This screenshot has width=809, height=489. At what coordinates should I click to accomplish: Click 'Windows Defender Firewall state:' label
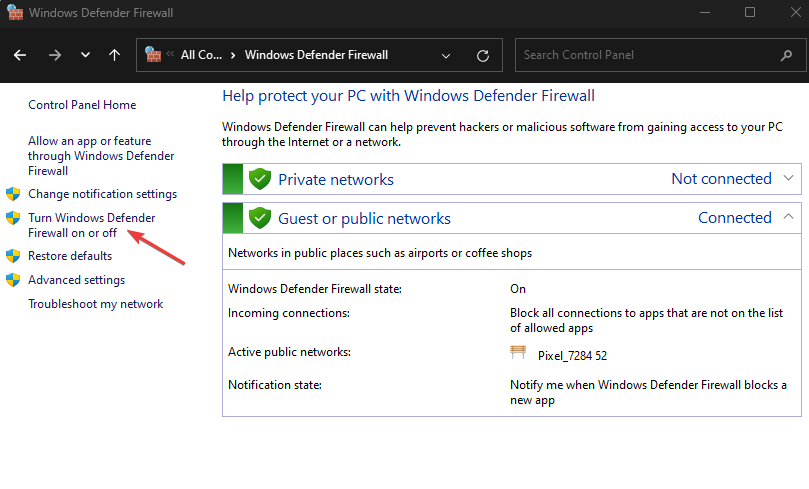tap(315, 289)
